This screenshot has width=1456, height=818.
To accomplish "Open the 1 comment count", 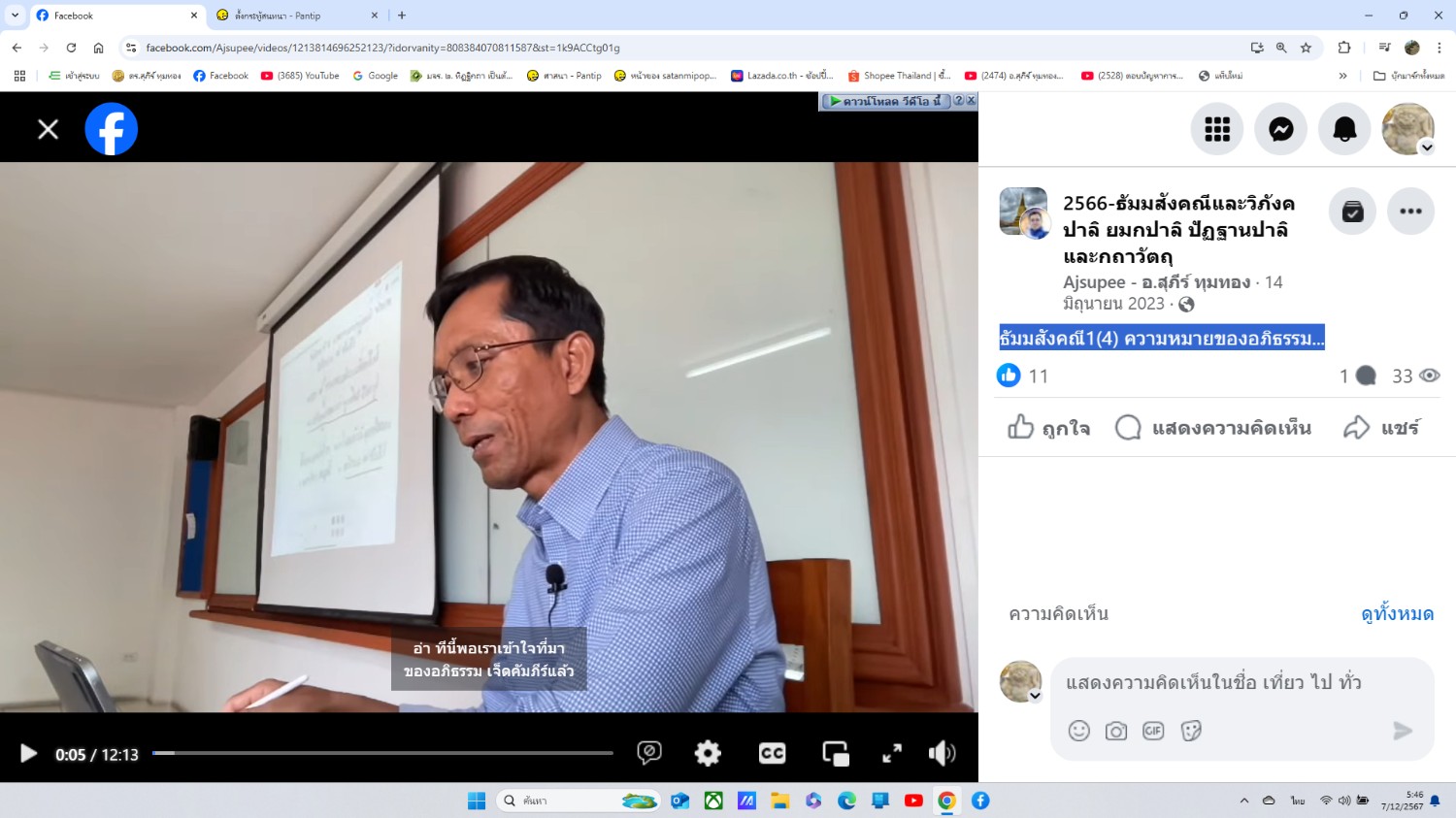I will click(x=1357, y=376).
